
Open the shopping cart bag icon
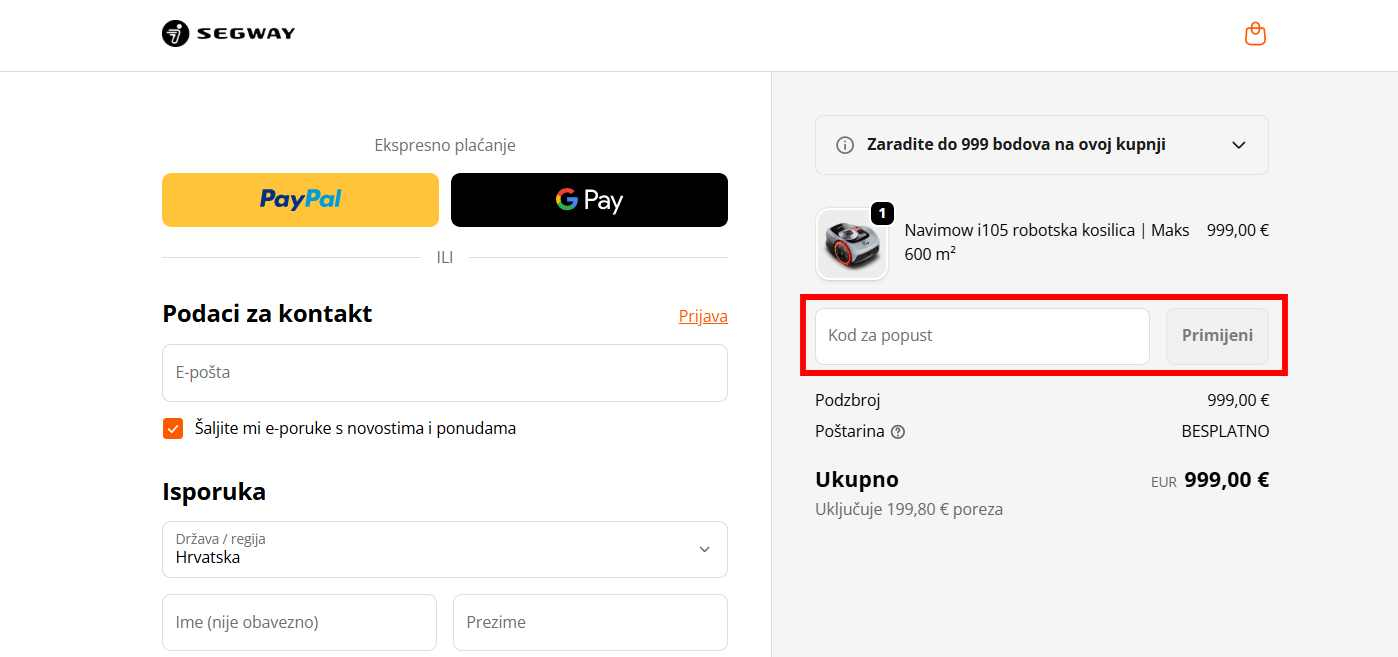coord(1255,33)
